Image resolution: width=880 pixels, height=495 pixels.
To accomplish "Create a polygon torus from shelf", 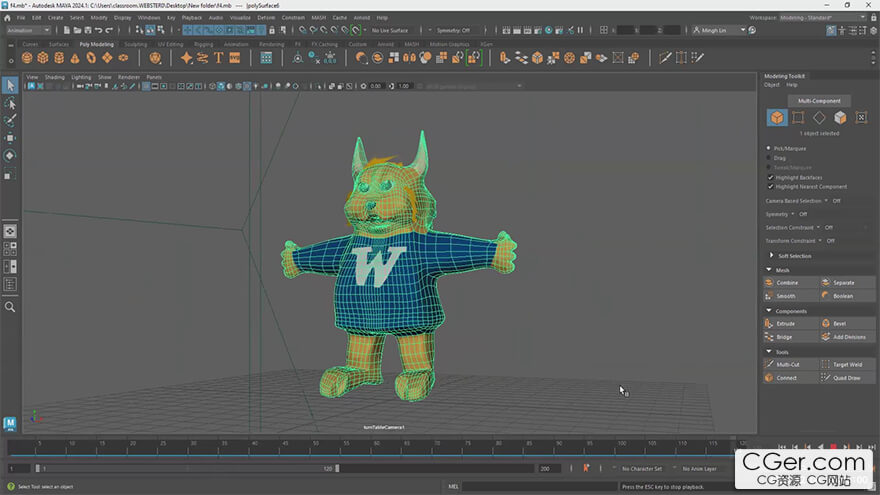I will [91, 57].
